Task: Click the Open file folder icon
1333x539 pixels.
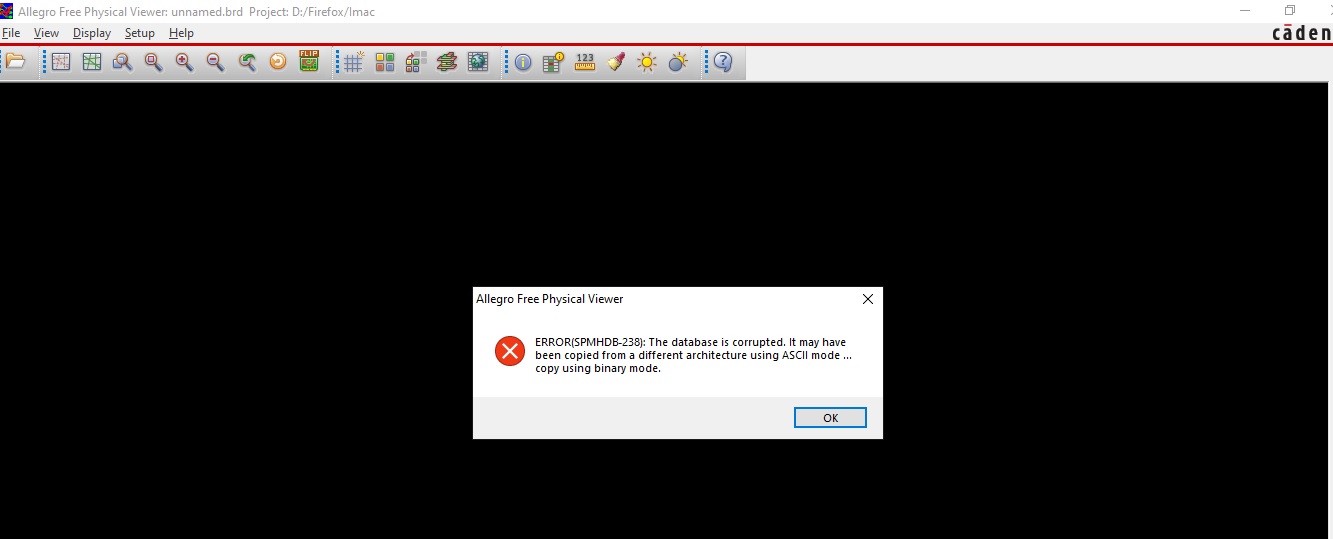Action: pyautogui.click(x=15, y=62)
